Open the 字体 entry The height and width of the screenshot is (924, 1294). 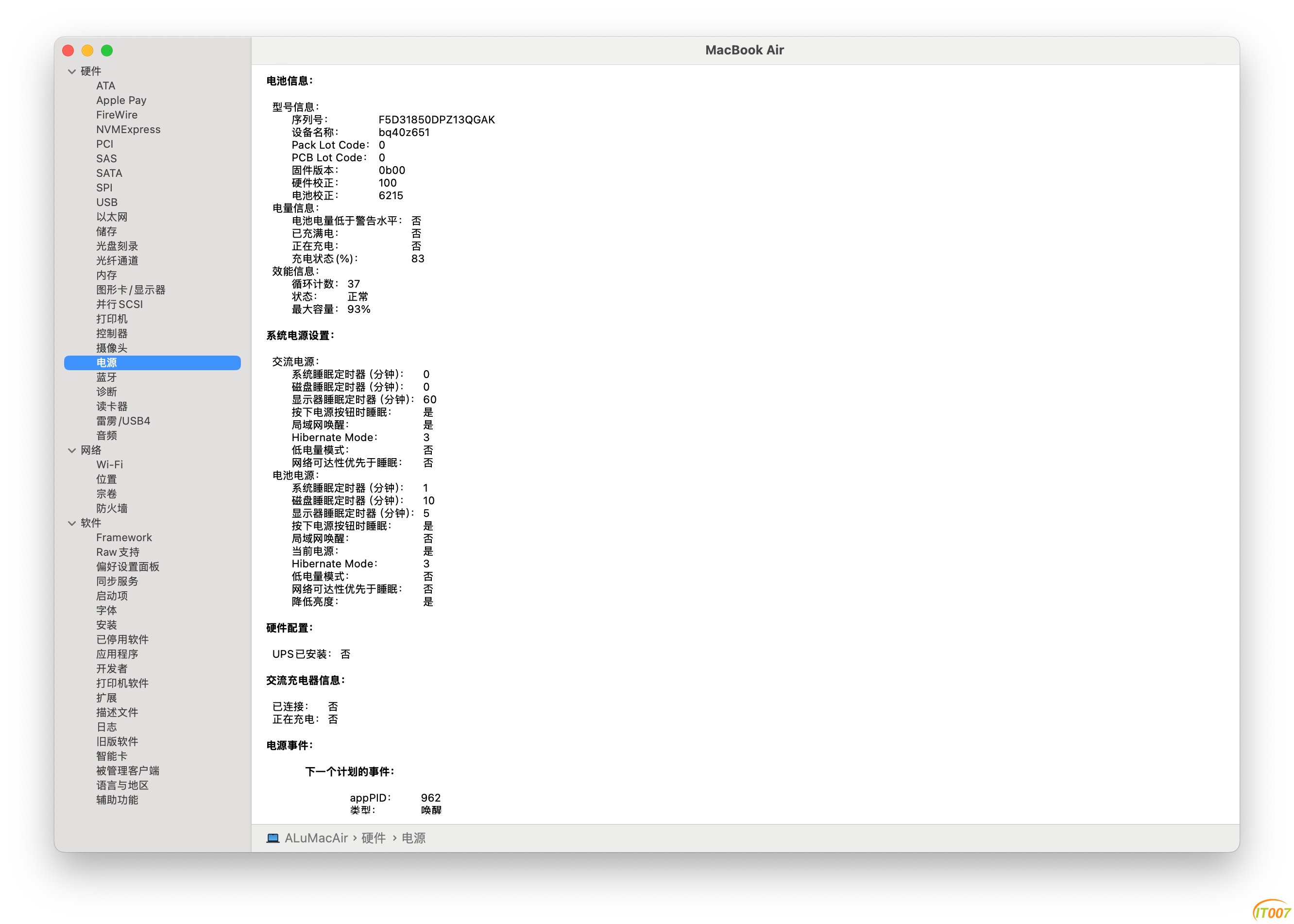[x=106, y=610]
